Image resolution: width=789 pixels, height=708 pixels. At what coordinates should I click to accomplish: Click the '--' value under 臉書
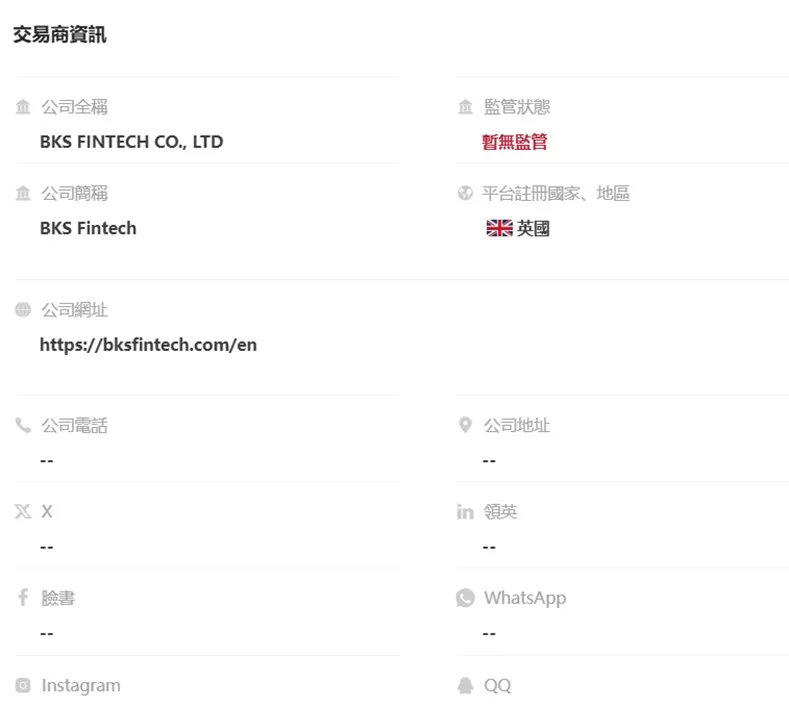coord(47,634)
